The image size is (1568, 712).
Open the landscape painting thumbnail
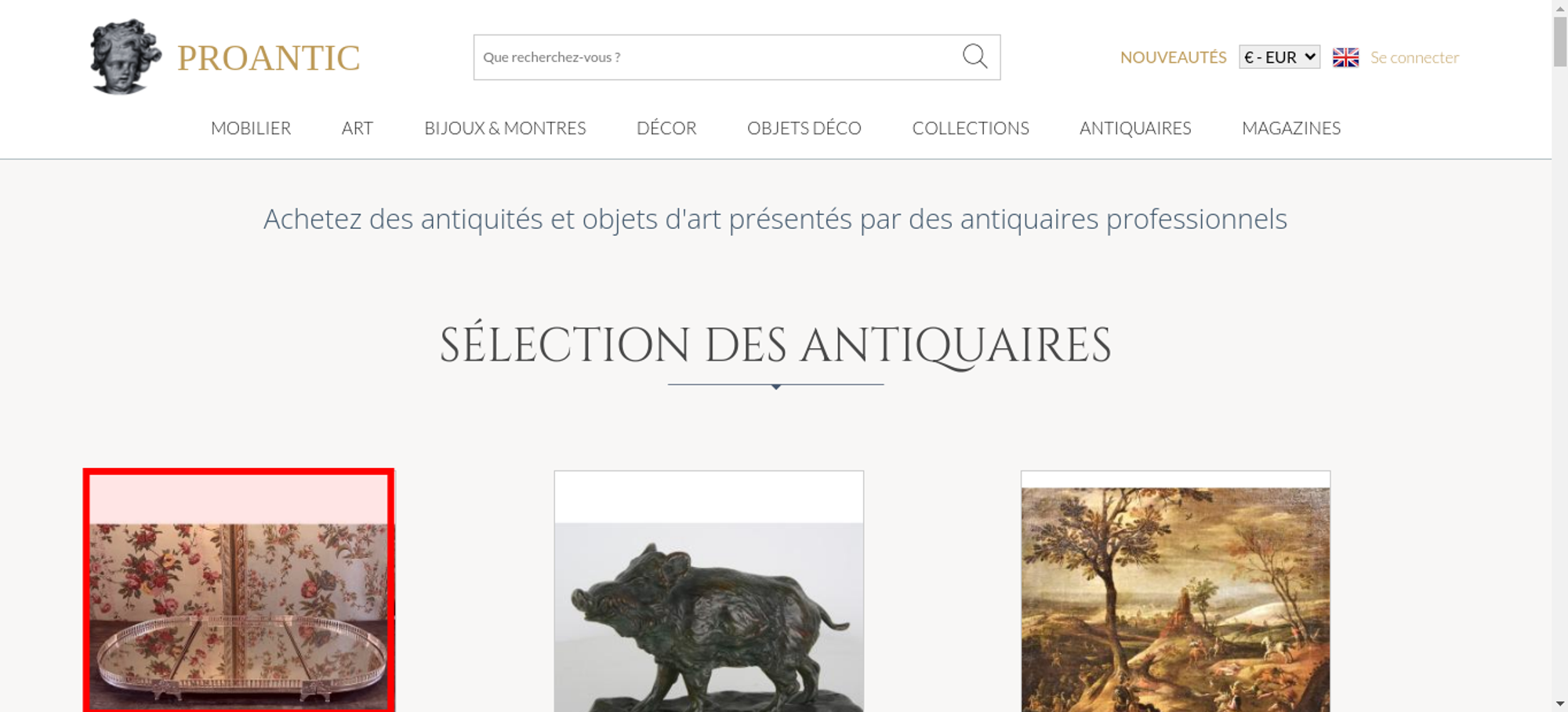click(1175, 591)
